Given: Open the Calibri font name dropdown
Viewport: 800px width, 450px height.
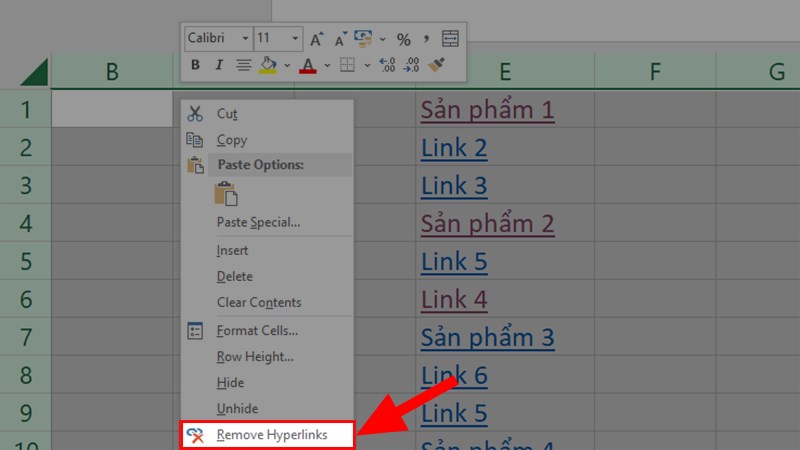Looking at the screenshot, I should coord(245,39).
